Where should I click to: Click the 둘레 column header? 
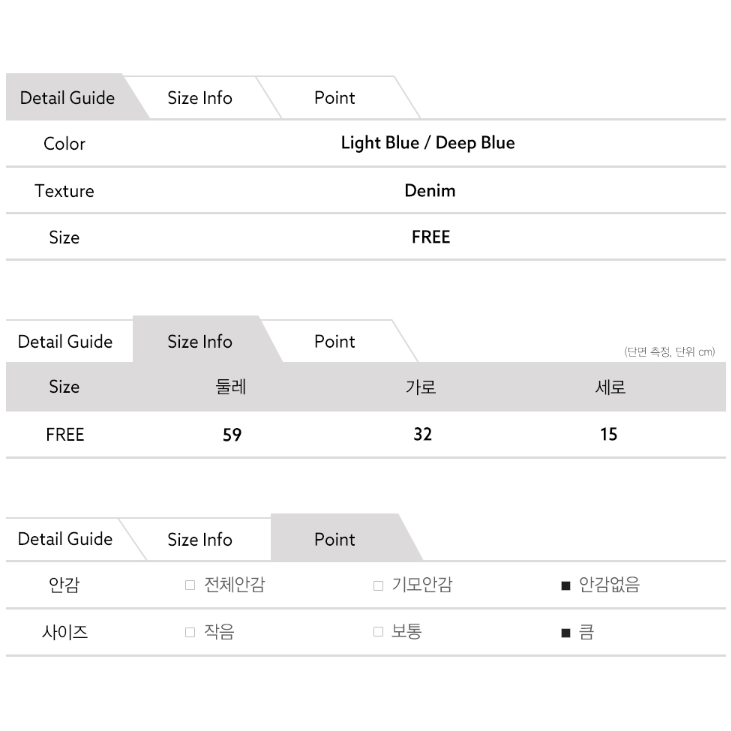231,388
